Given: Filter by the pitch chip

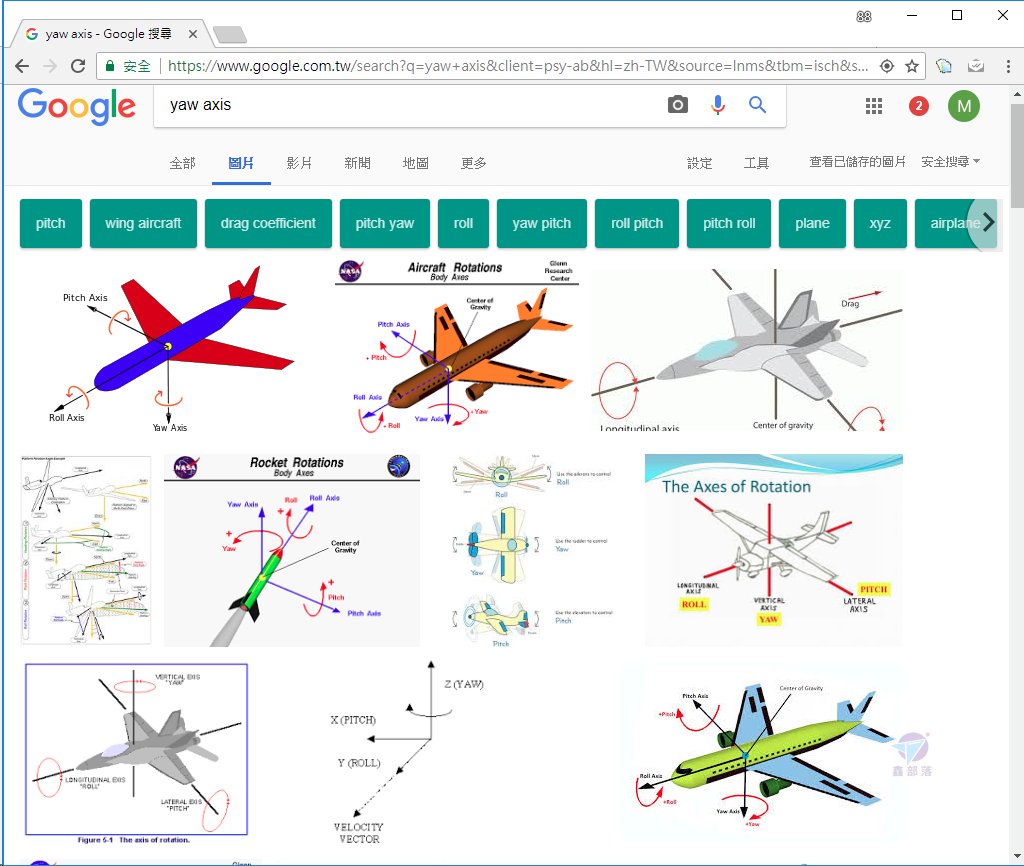Looking at the screenshot, I should 51,223.
